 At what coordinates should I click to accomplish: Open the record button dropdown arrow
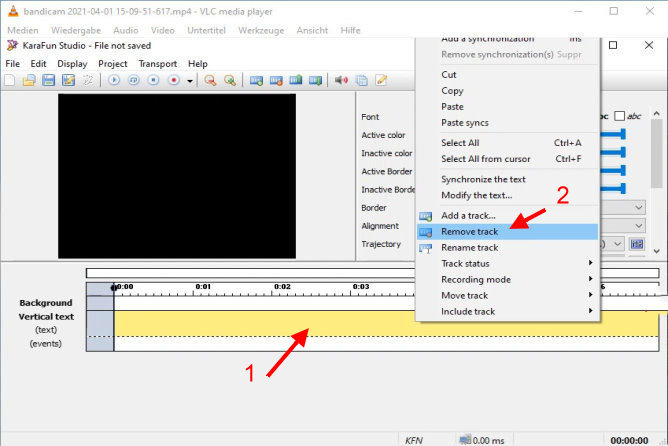point(190,81)
